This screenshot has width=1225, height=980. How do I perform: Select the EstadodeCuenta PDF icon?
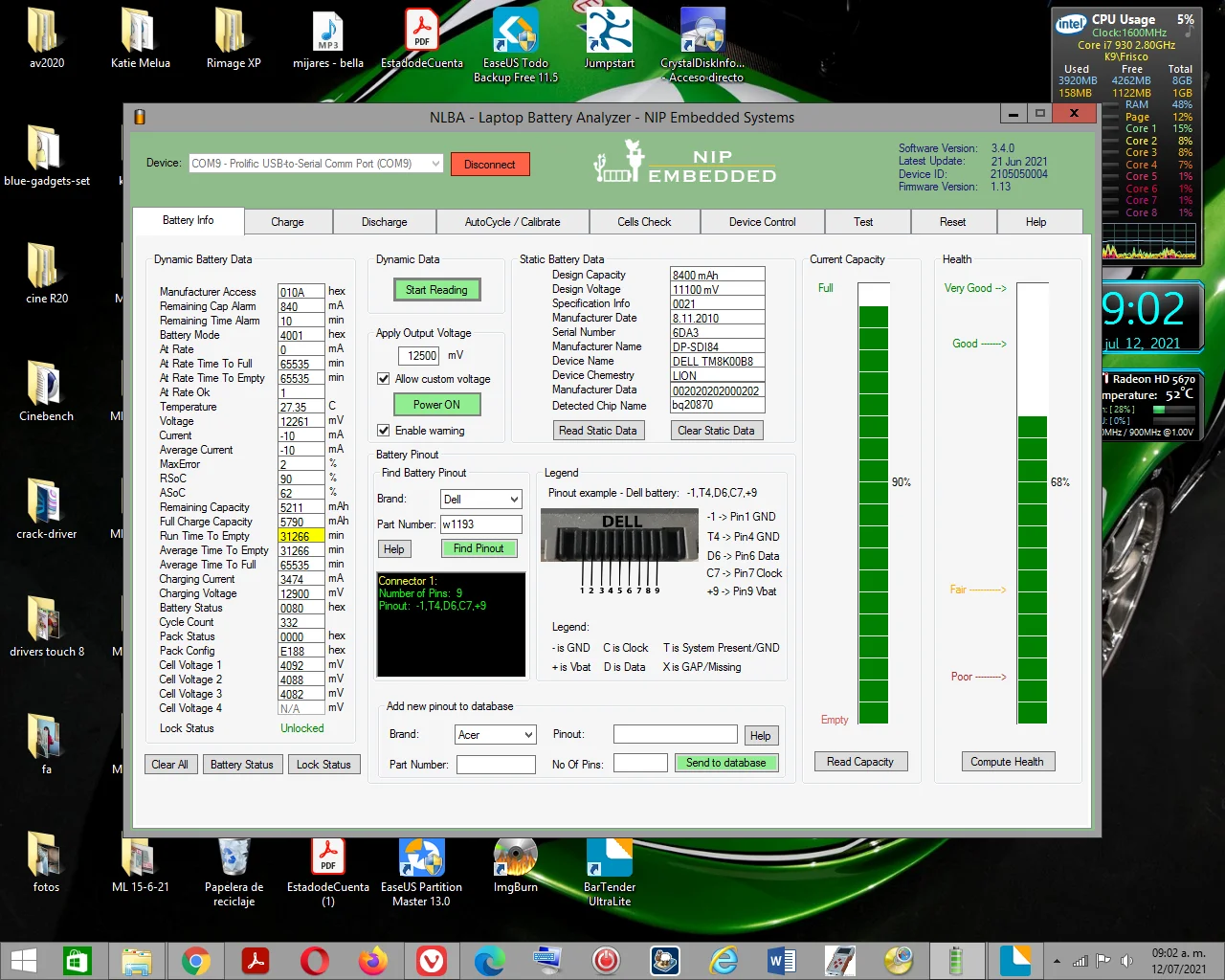coord(422,38)
